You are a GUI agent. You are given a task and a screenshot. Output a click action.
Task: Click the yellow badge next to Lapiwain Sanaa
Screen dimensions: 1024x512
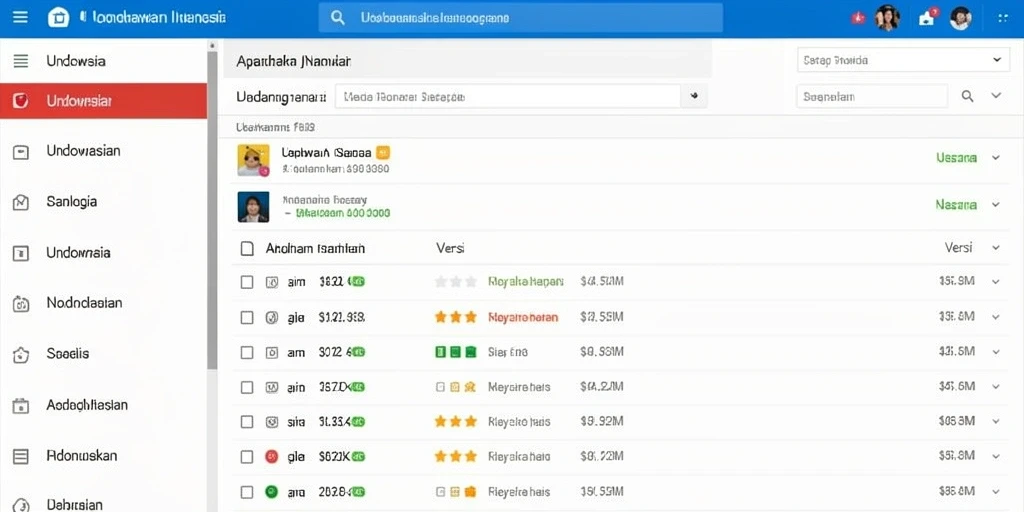pos(383,153)
